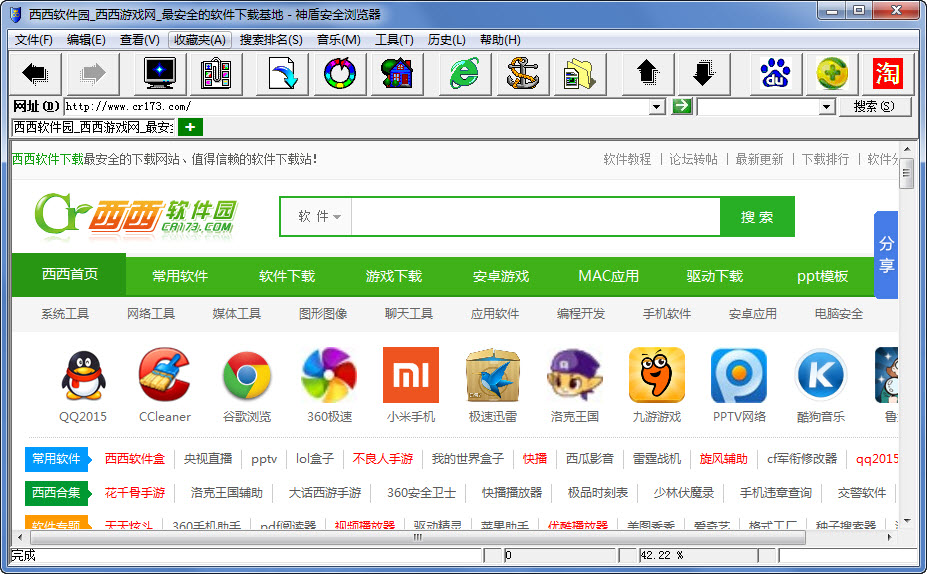927x574 pixels.
Task: Click the green 搜索 page button
Action: 757,216
